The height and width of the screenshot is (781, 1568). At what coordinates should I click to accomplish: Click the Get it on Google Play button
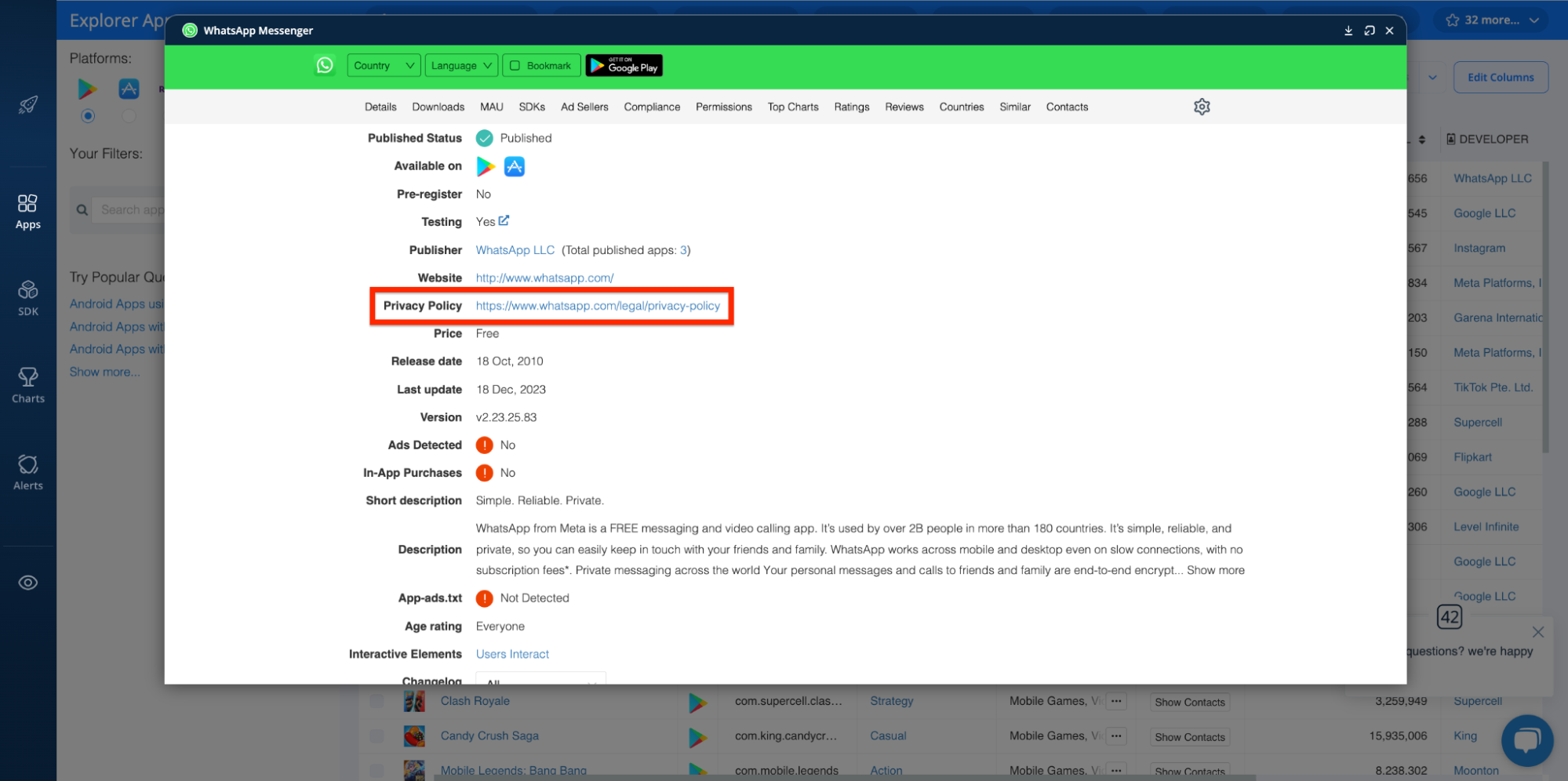tap(624, 66)
